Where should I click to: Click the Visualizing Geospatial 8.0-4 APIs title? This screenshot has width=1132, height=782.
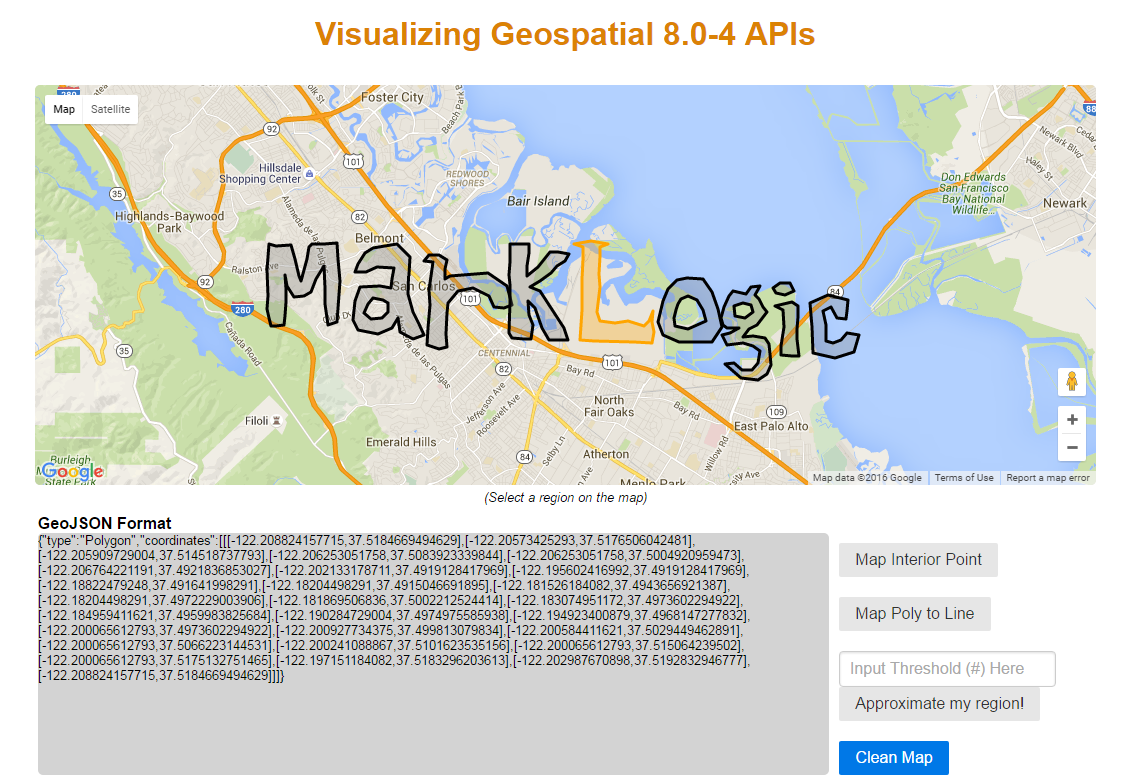(565, 34)
